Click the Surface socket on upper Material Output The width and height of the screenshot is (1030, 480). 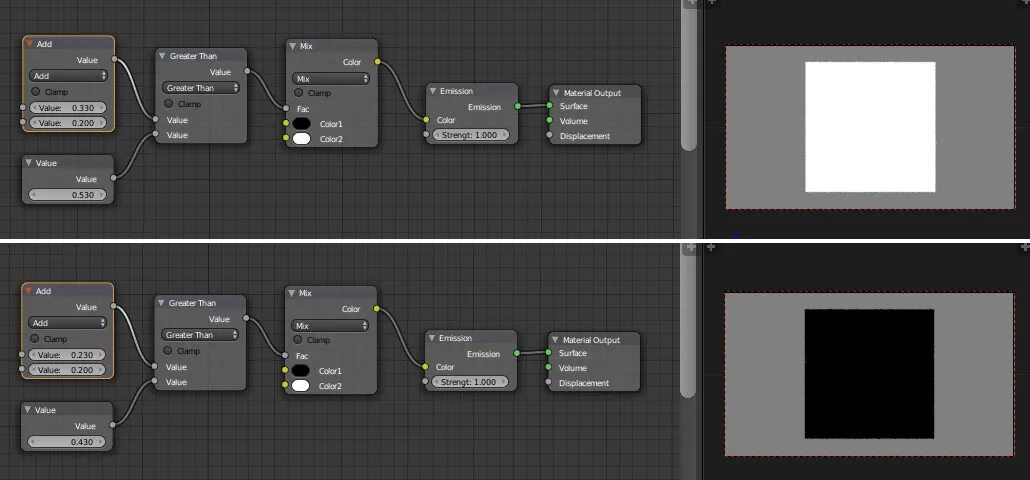click(549, 105)
